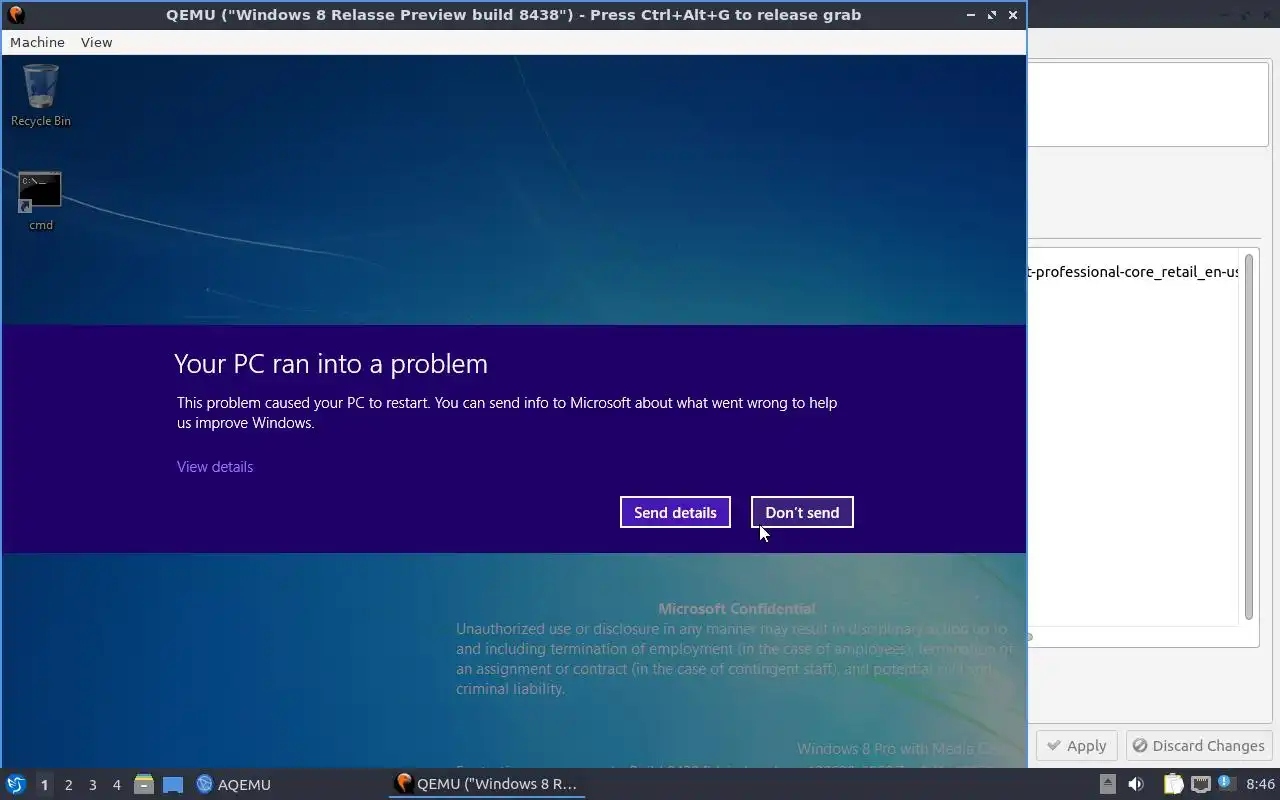Open the Lubuntu start menu icon

15,784
